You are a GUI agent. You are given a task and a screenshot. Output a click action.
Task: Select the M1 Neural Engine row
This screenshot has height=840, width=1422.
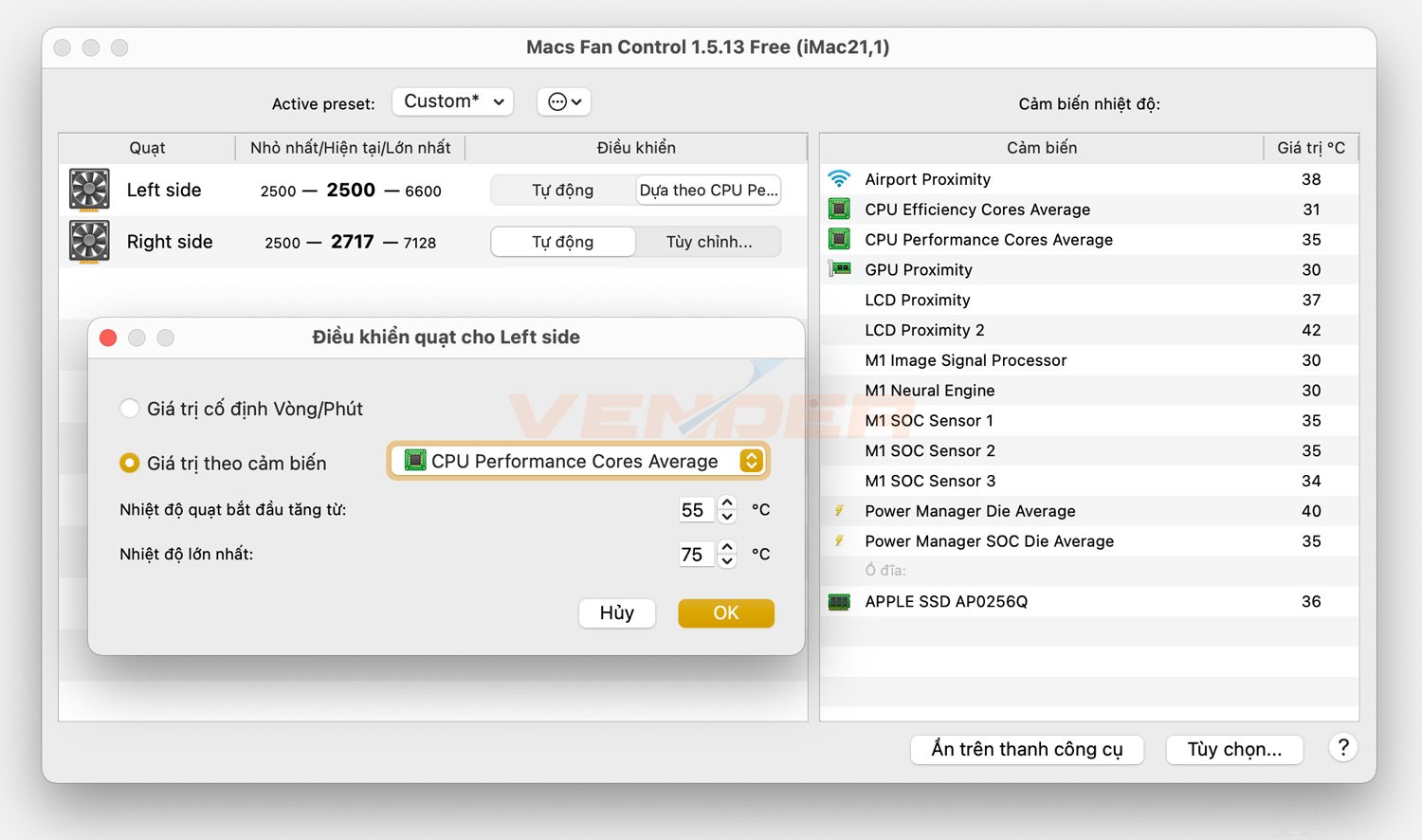pos(1089,391)
